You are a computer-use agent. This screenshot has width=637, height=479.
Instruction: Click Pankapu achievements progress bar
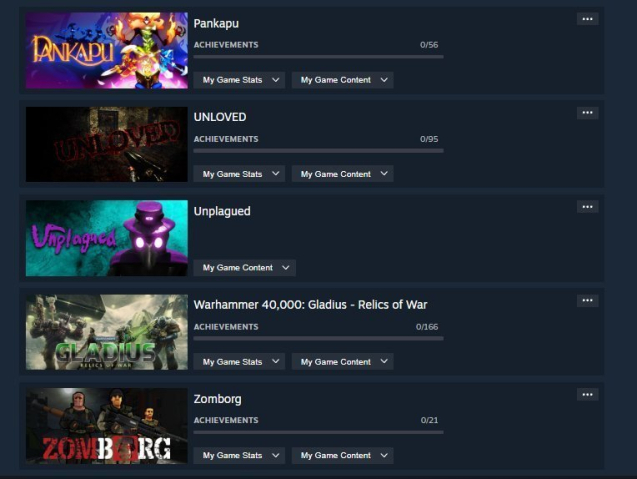(318, 57)
